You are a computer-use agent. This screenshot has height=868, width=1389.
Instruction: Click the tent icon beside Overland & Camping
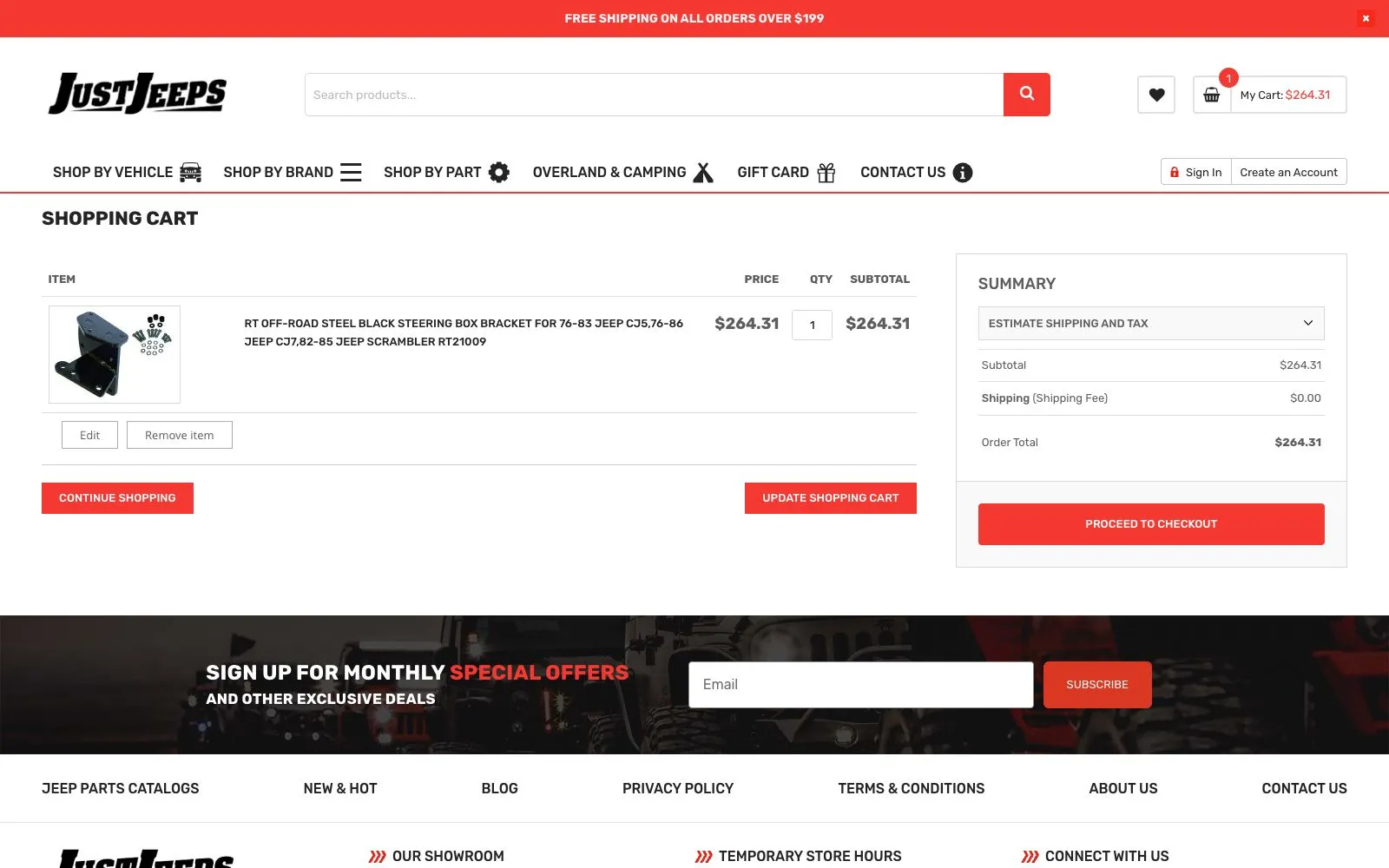pyautogui.click(x=703, y=172)
